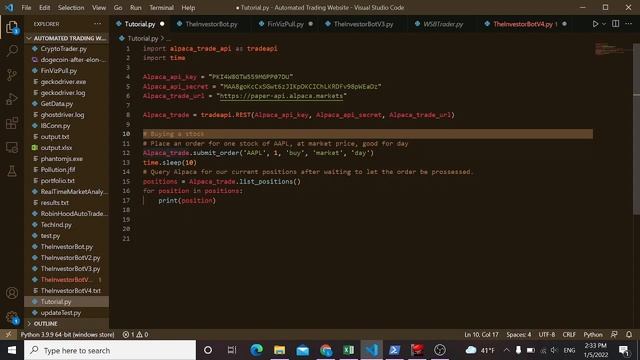Change end of line sequence CRLF
Screen dimensions: 640x360
click(569, 334)
